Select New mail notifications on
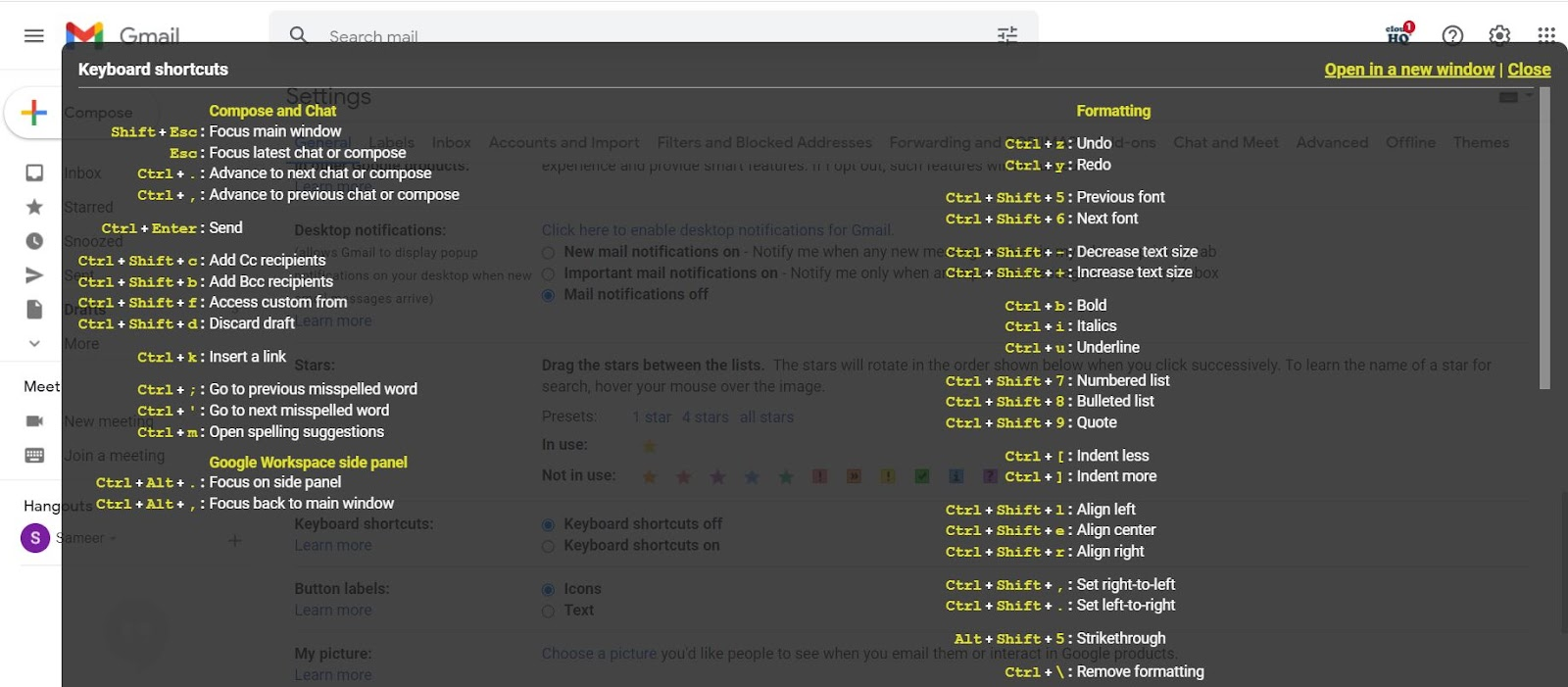The height and width of the screenshot is (687, 1568). [x=548, y=253]
